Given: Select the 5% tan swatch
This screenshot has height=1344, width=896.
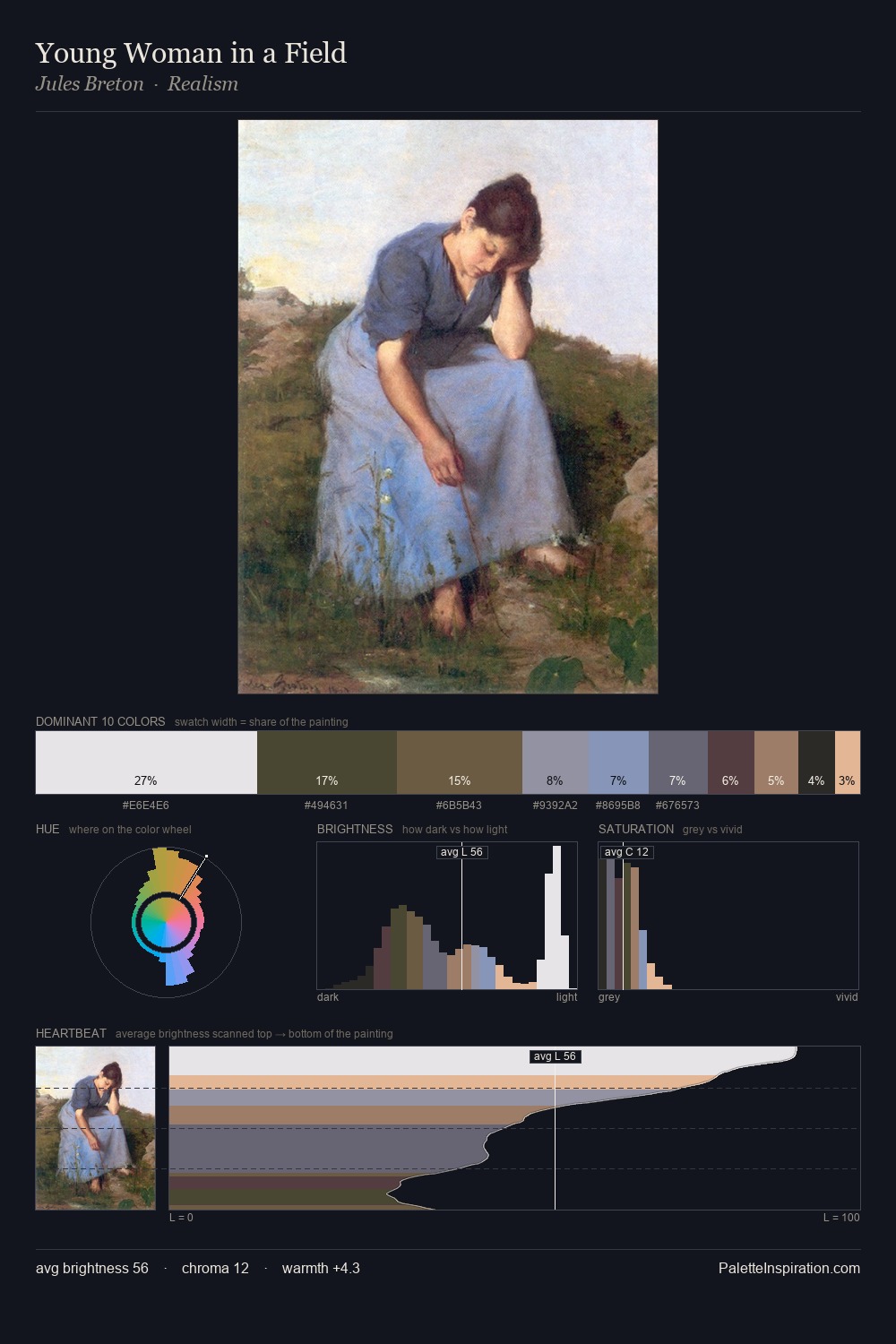Looking at the screenshot, I should point(776,762).
